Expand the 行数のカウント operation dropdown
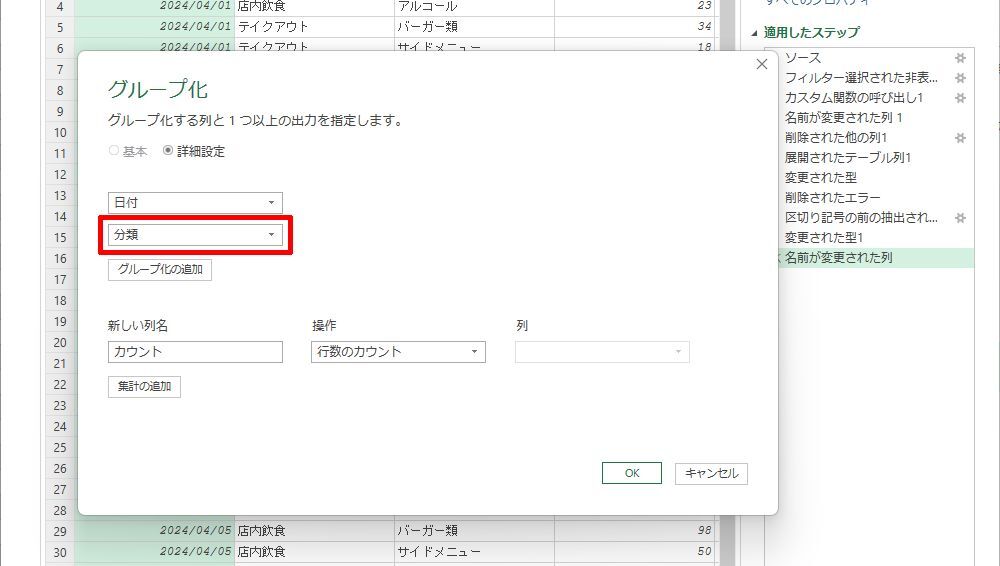The image size is (1000, 566). [x=398, y=352]
